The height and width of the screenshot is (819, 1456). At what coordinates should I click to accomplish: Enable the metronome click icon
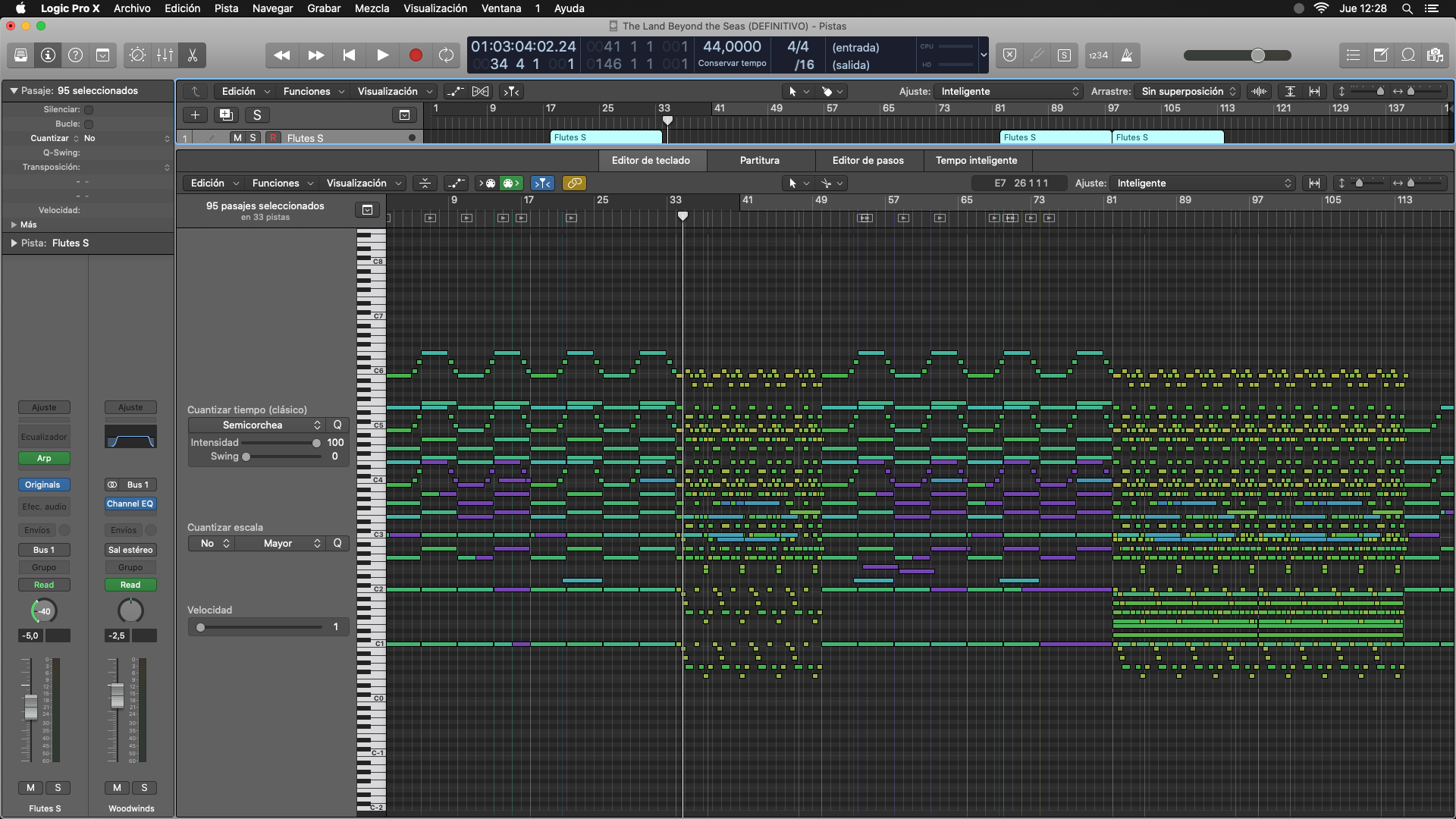1127,55
